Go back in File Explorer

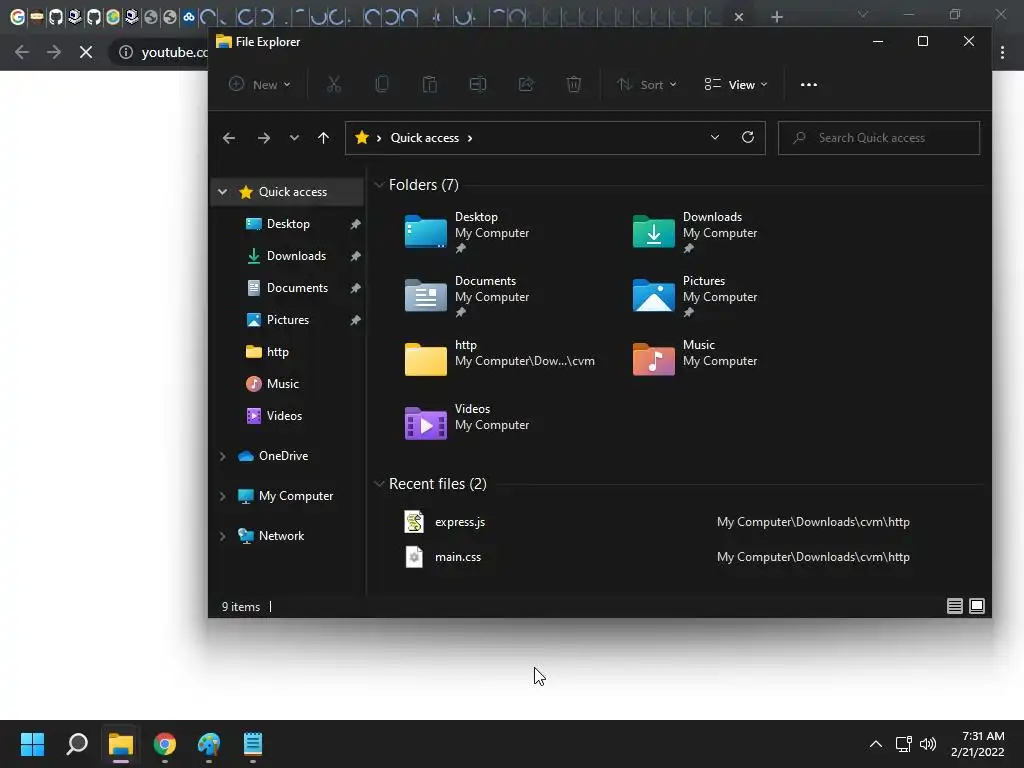(229, 138)
